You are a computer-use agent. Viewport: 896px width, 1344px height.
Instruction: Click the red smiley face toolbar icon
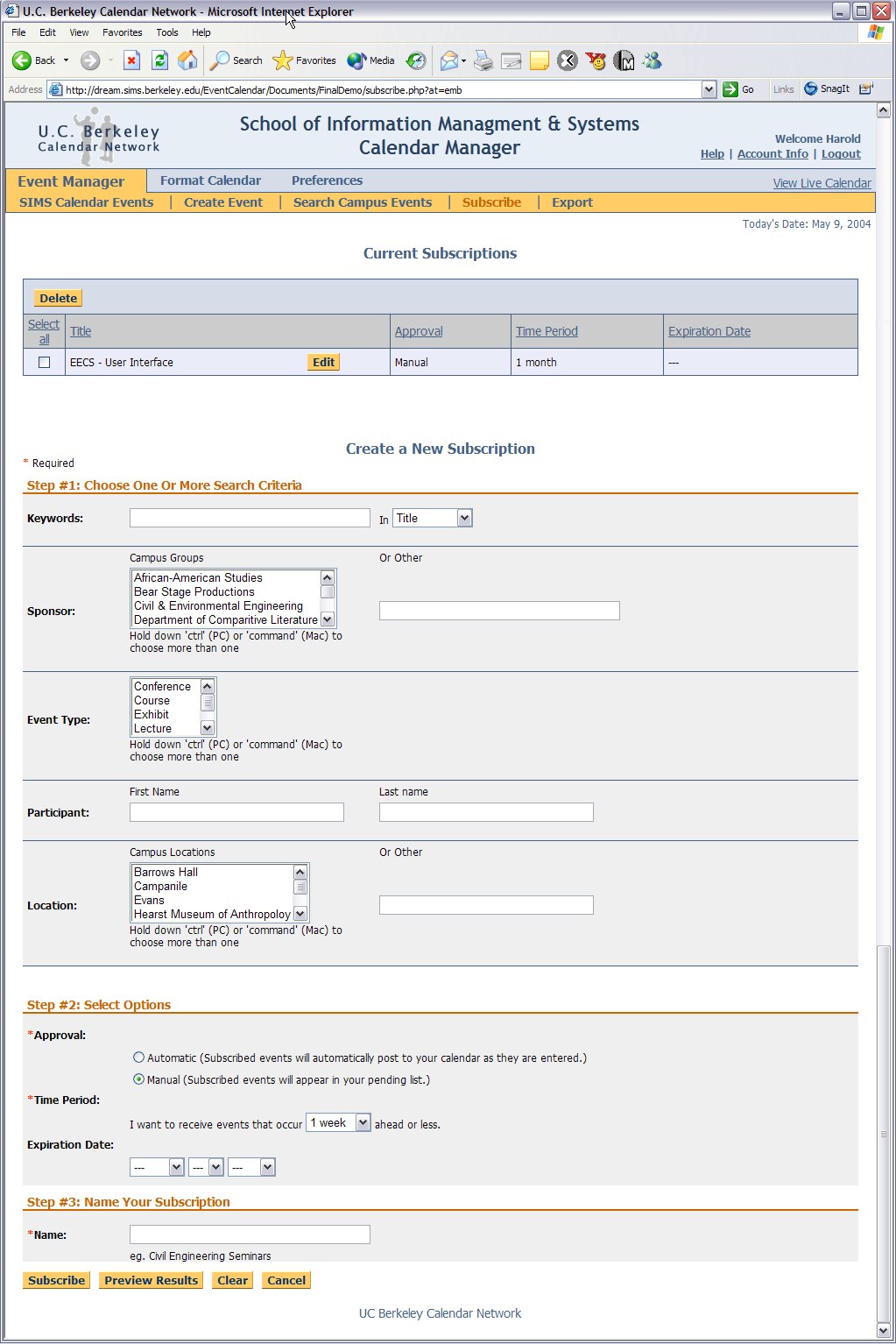[596, 60]
